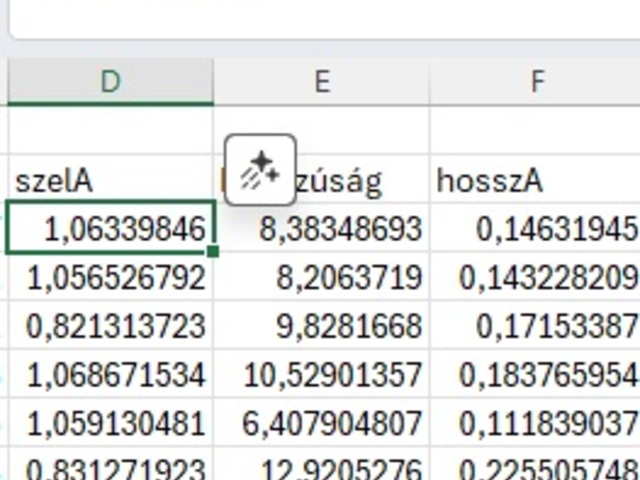Select the cell with 10,52901357
Viewport: 640px width, 480px height.
tap(322, 374)
